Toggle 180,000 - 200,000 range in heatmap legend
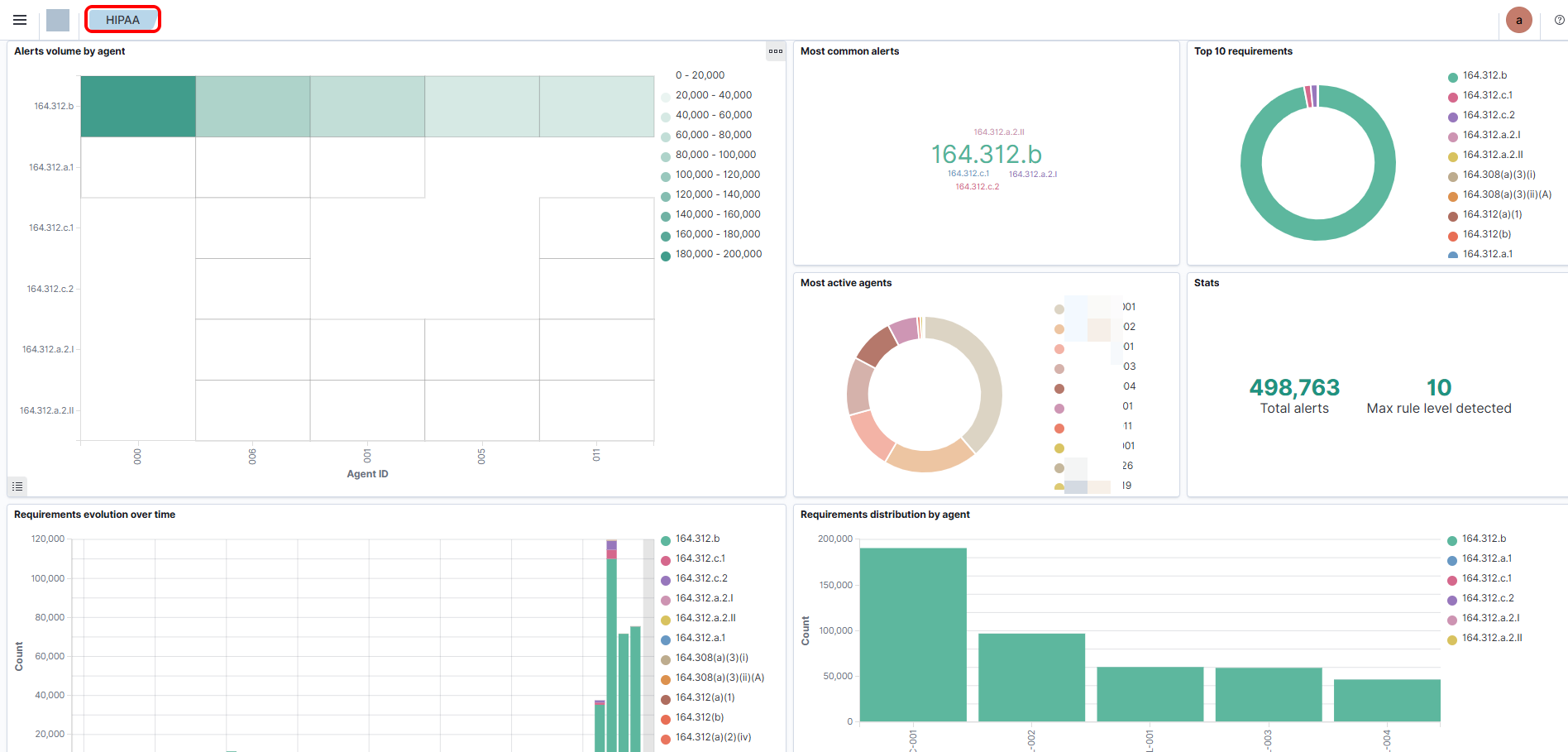The image size is (1568, 752). pos(718,254)
